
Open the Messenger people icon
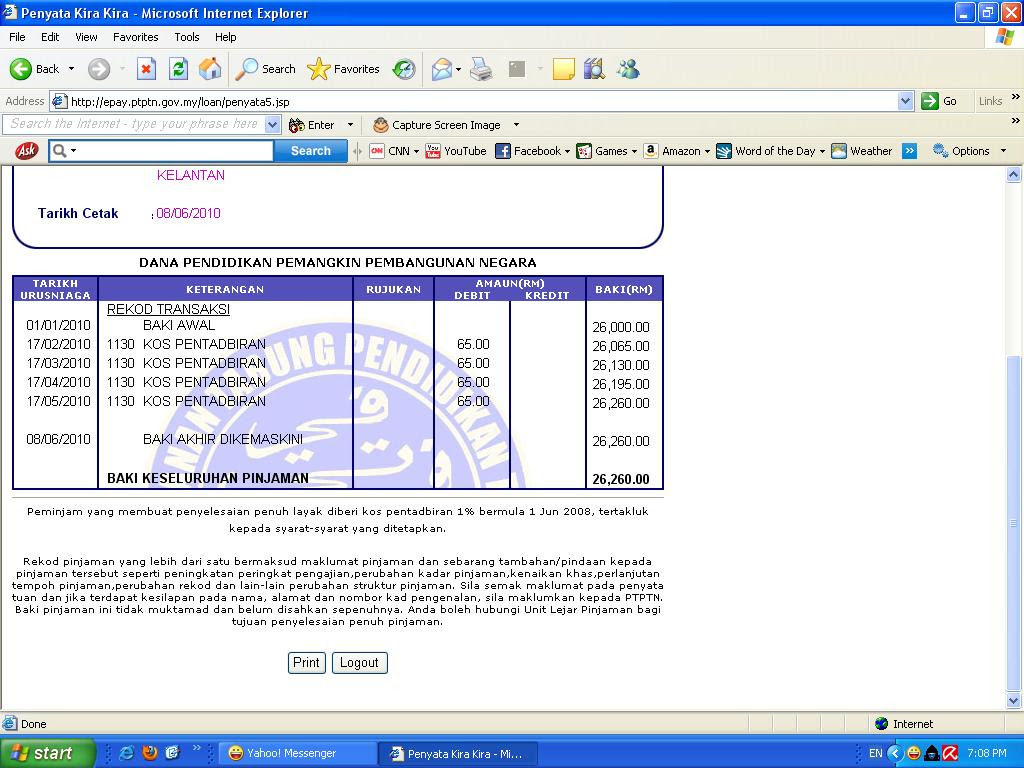point(628,69)
